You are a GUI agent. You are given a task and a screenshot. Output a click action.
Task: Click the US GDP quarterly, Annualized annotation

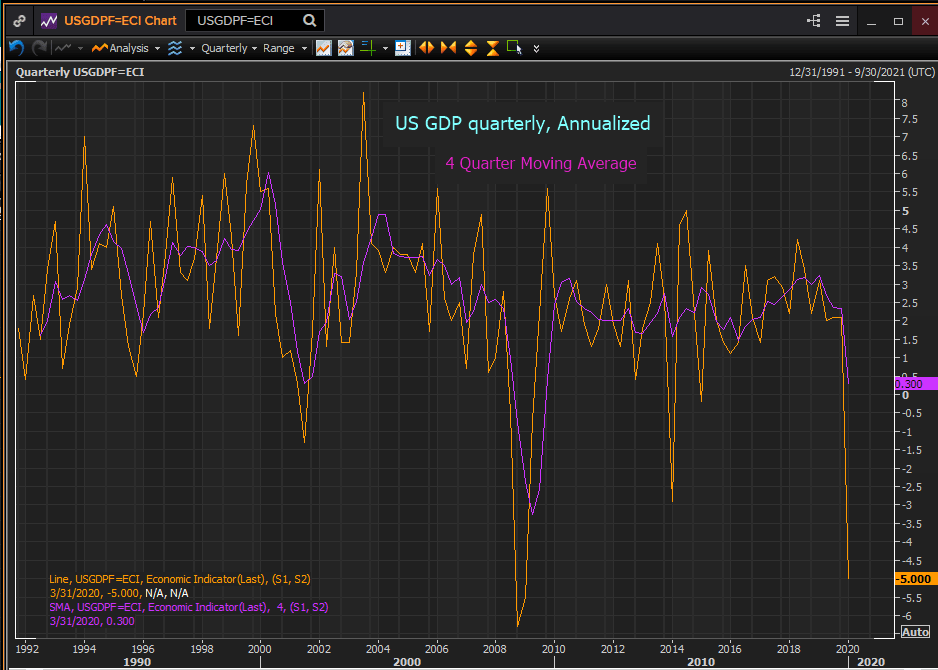(x=523, y=124)
